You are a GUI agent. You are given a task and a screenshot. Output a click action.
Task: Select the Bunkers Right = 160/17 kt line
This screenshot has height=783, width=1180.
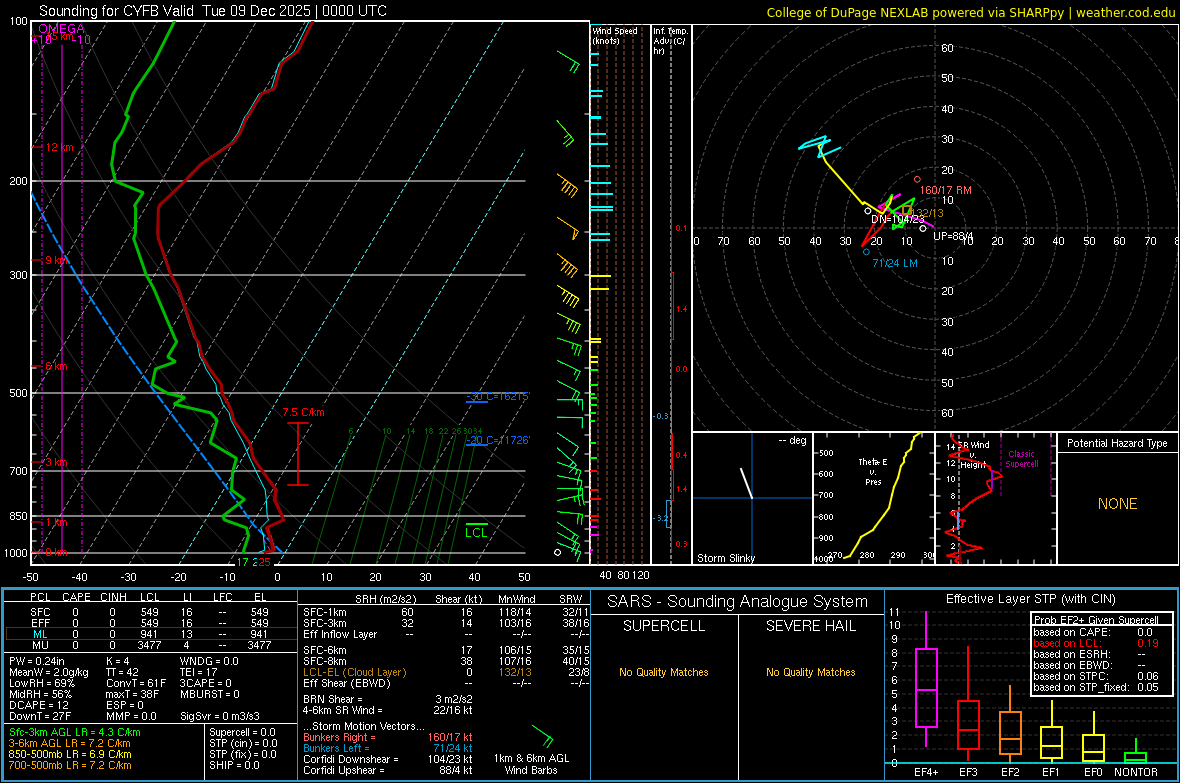tap(388, 738)
